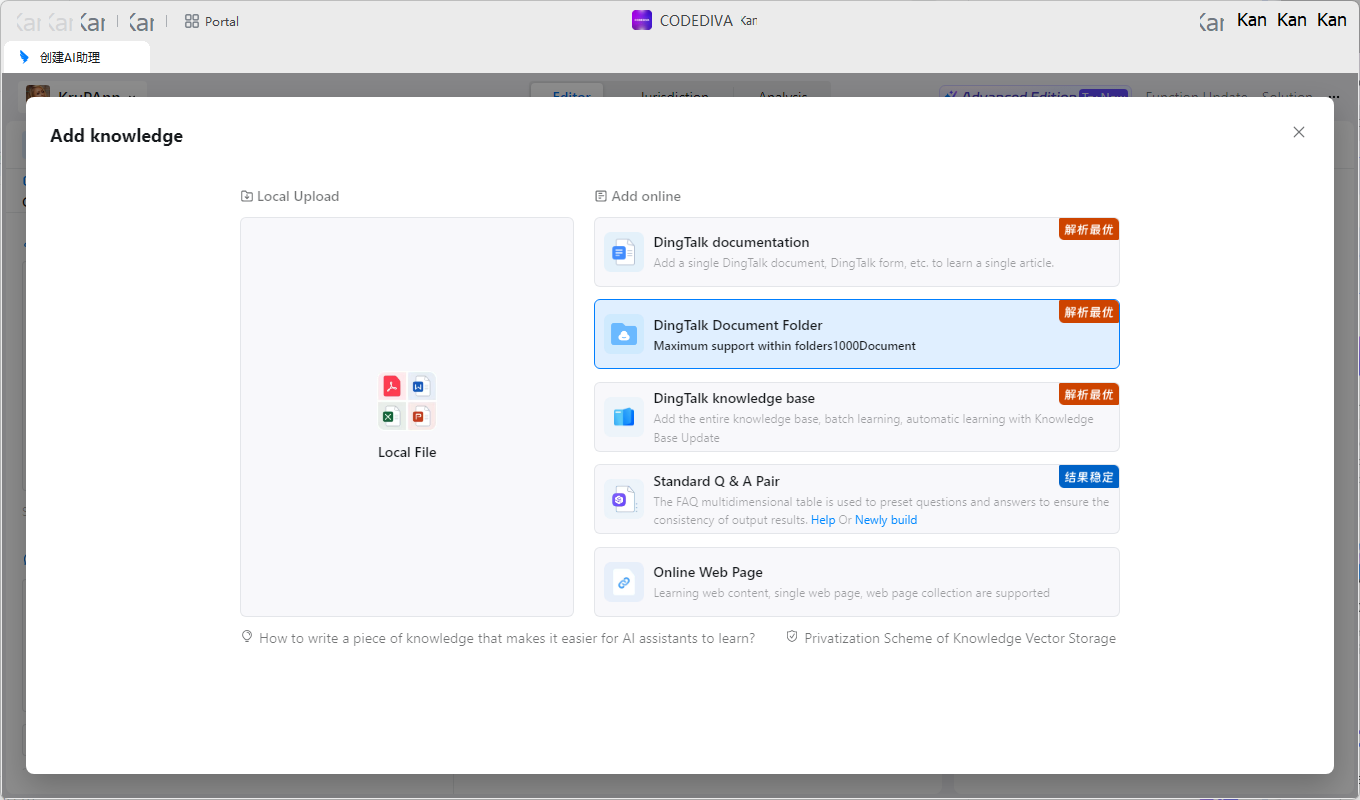This screenshot has height=800, width=1360.
Task: Click the Portal grid icon
Action: 192,21
